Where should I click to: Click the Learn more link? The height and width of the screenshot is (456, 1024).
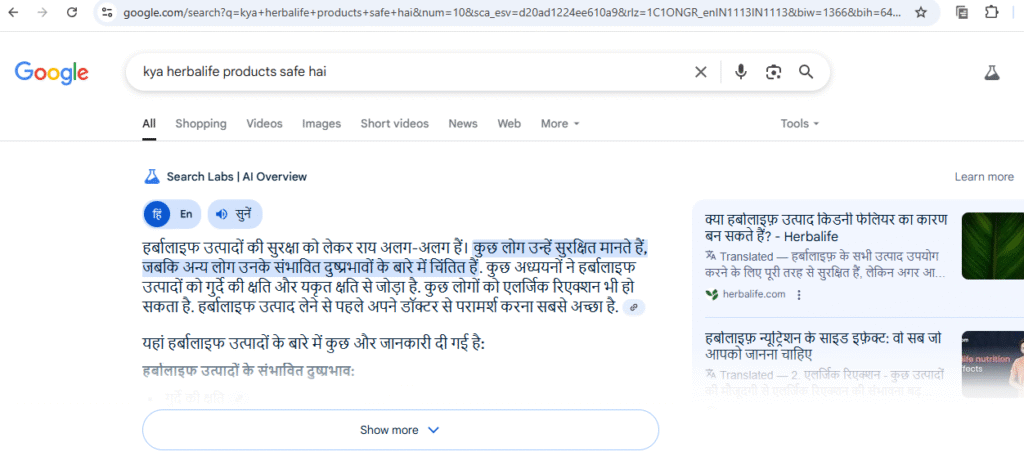tap(984, 176)
